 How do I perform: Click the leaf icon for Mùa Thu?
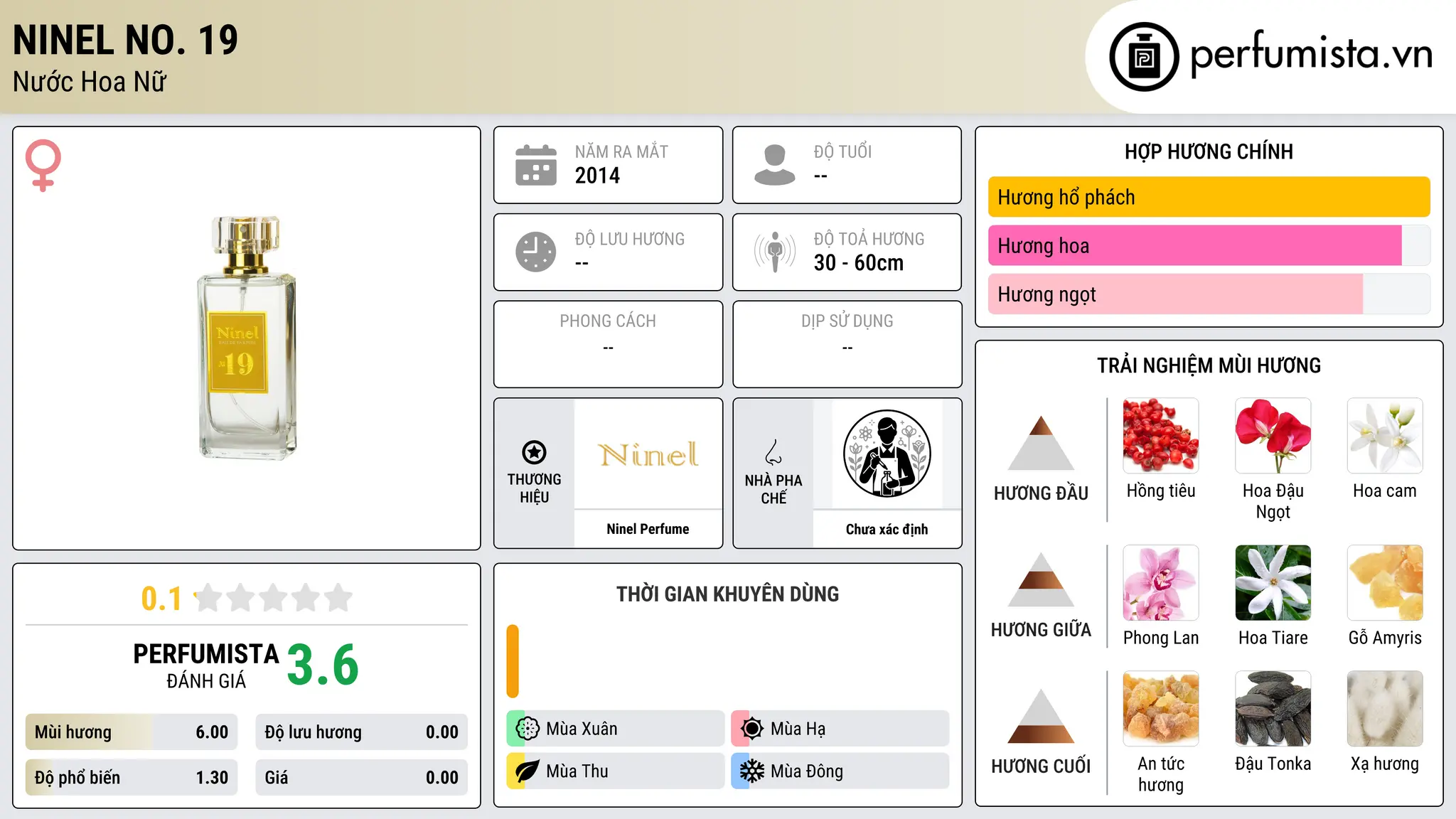pos(527,771)
